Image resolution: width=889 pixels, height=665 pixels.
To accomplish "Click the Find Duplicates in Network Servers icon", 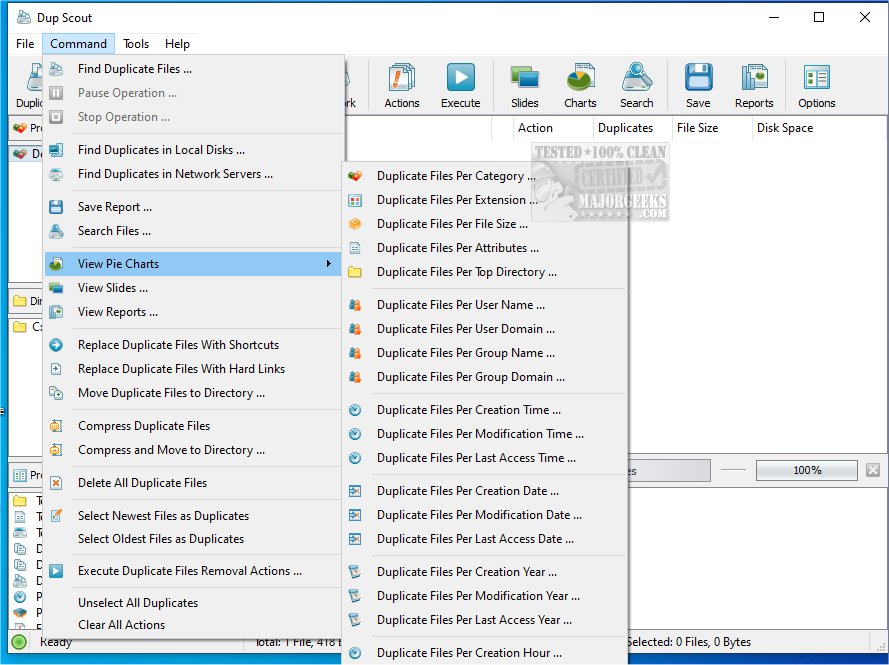I will [56, 174].
